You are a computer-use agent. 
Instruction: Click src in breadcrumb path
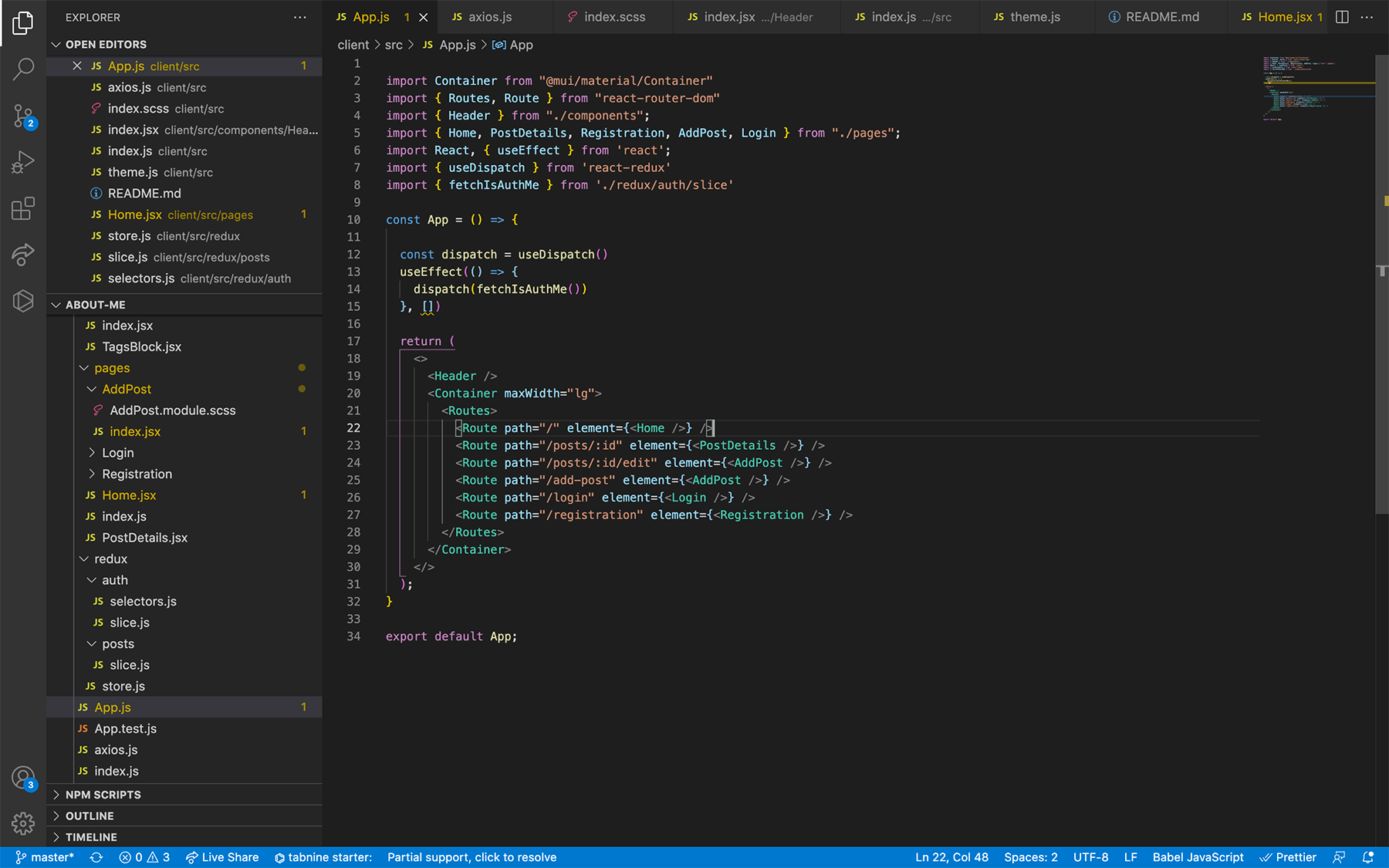pyautogui.click(x=394, y=45)
